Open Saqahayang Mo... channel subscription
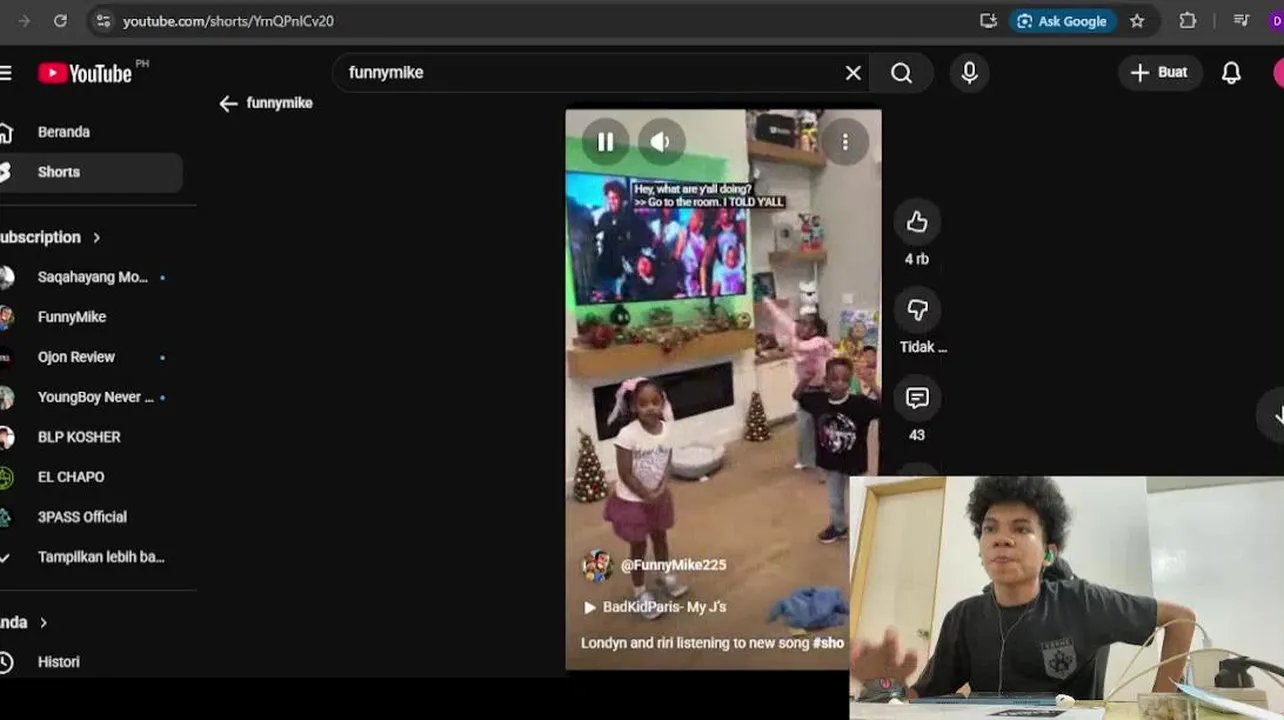This screenshot has height=720, width=1284. point(91,277)
